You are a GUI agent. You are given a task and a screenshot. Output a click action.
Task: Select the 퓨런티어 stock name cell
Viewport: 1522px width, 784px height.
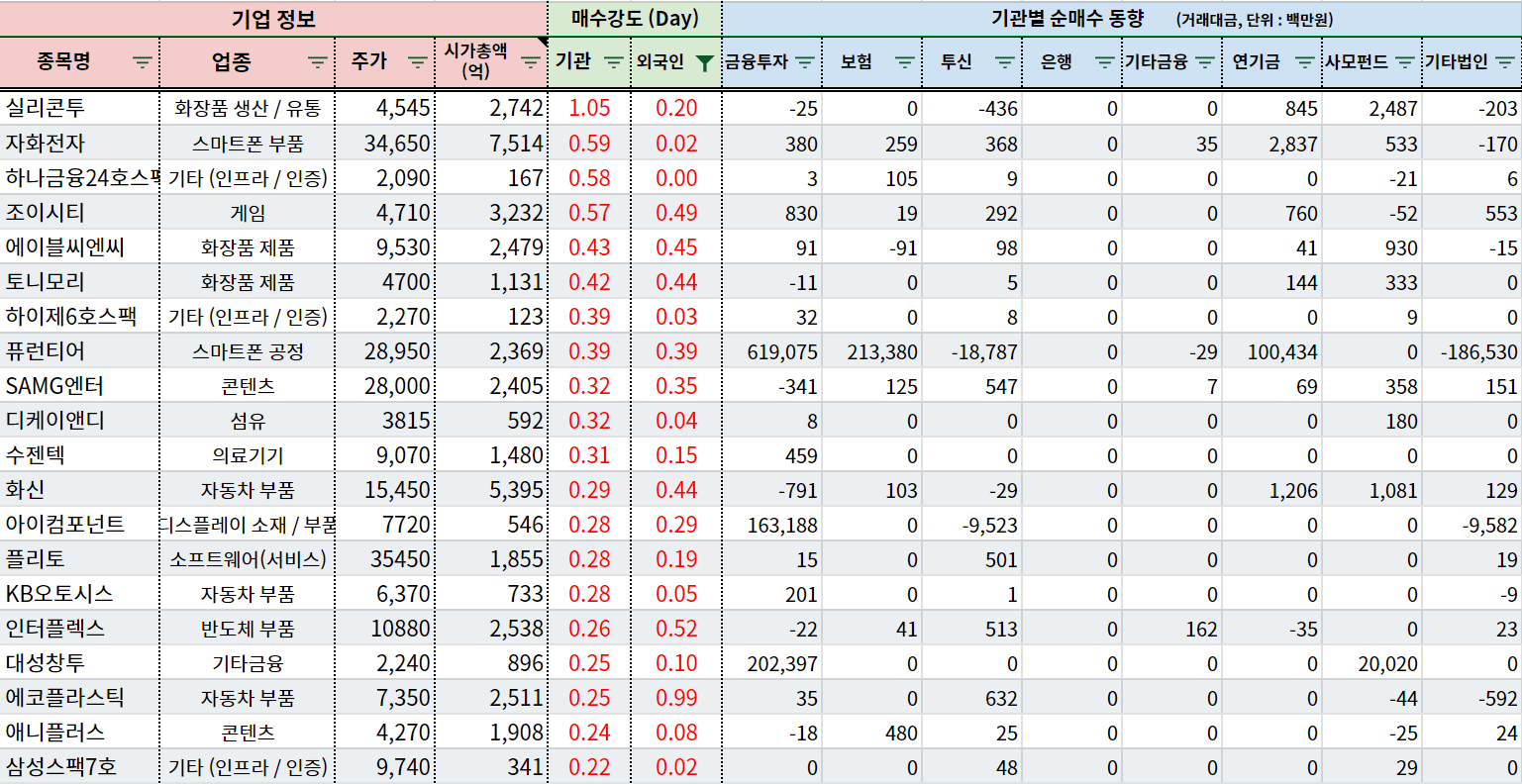coord(79,350)
